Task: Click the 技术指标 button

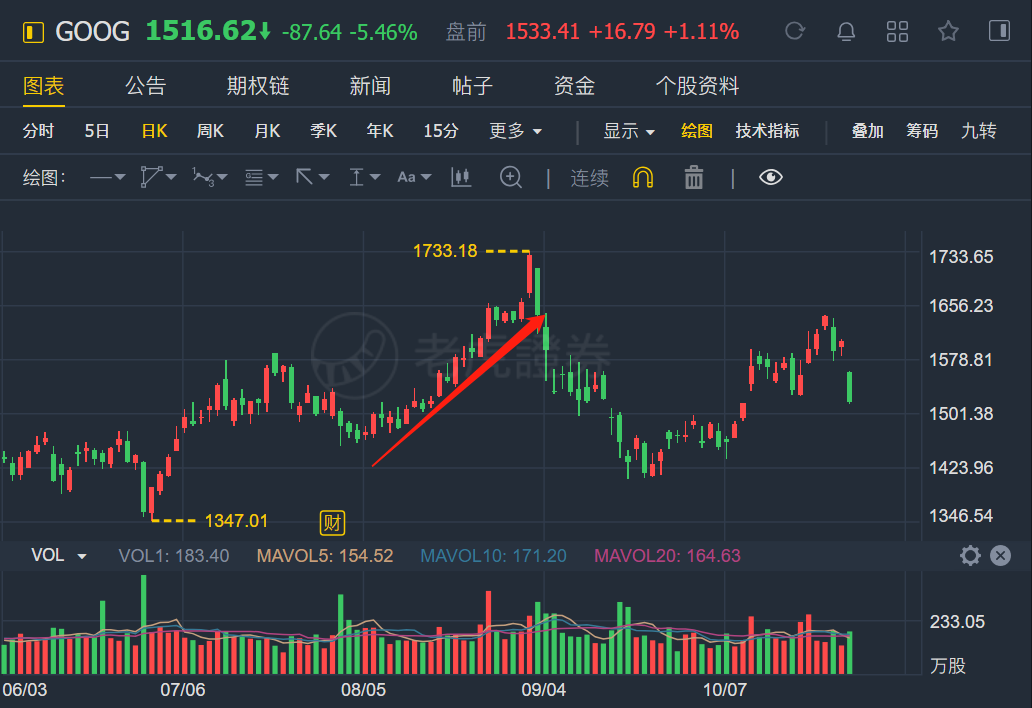Action: click(767, 131)
